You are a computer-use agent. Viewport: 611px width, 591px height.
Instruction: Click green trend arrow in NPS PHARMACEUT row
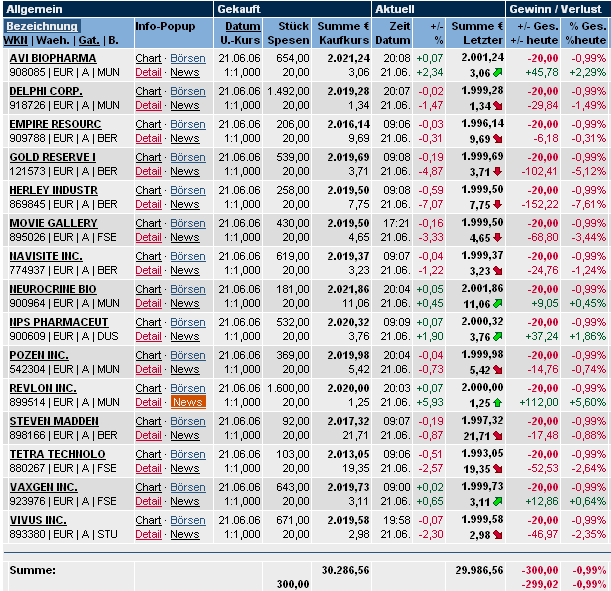pyautogui.click(x=498, y=337)
